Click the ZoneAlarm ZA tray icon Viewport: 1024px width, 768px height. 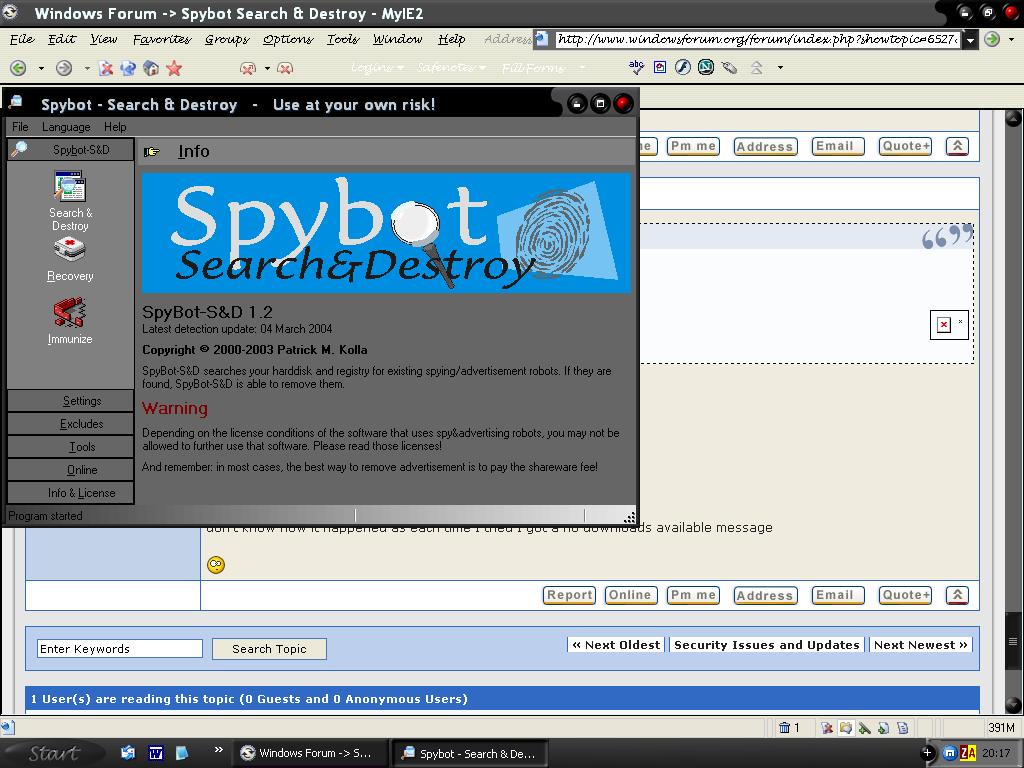pyautogui.click(x=968, y=754)
